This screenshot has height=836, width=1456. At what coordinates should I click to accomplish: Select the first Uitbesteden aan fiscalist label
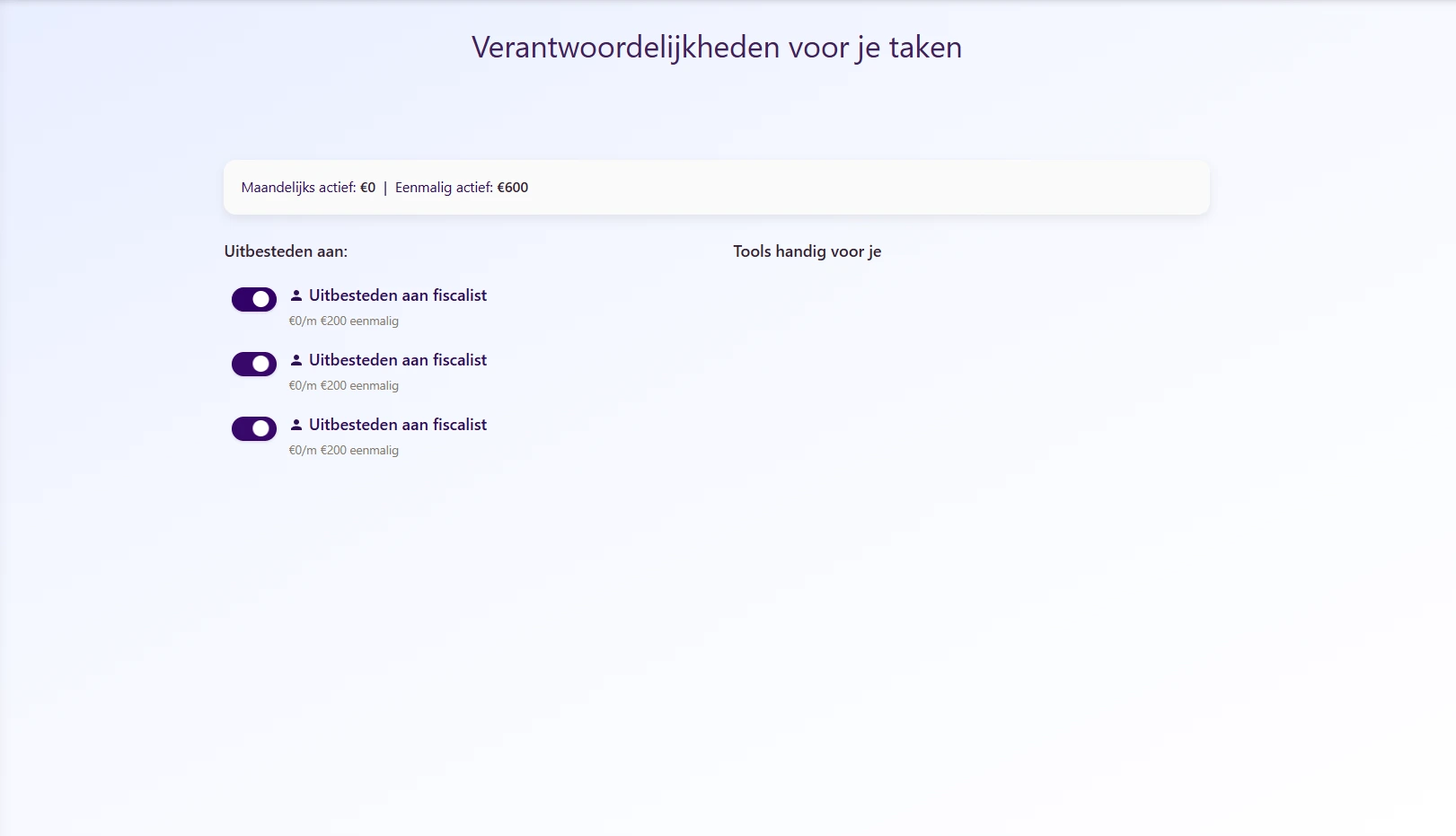[397, 295]
